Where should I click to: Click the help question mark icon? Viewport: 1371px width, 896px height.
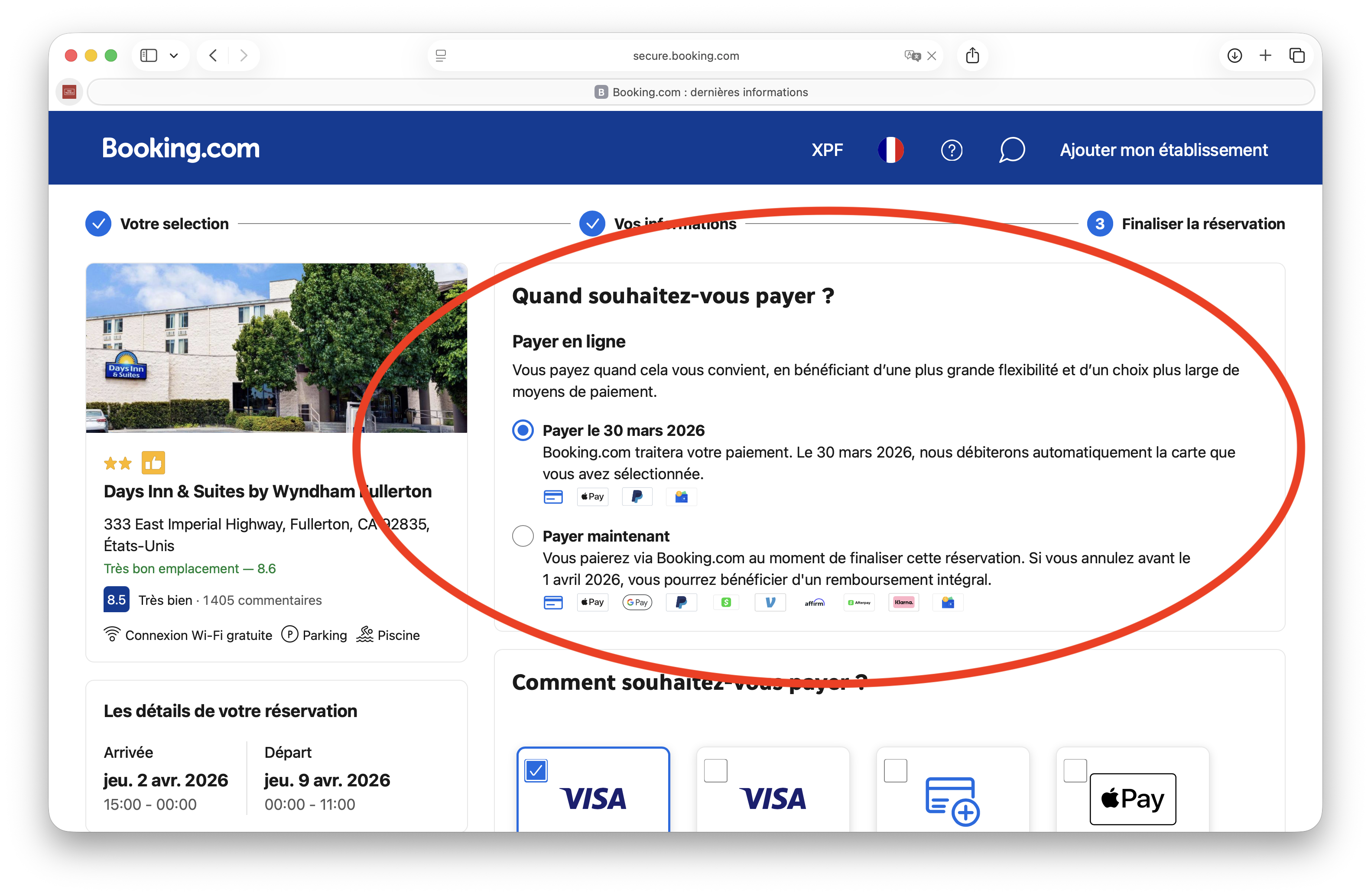[x=951, y=150]
